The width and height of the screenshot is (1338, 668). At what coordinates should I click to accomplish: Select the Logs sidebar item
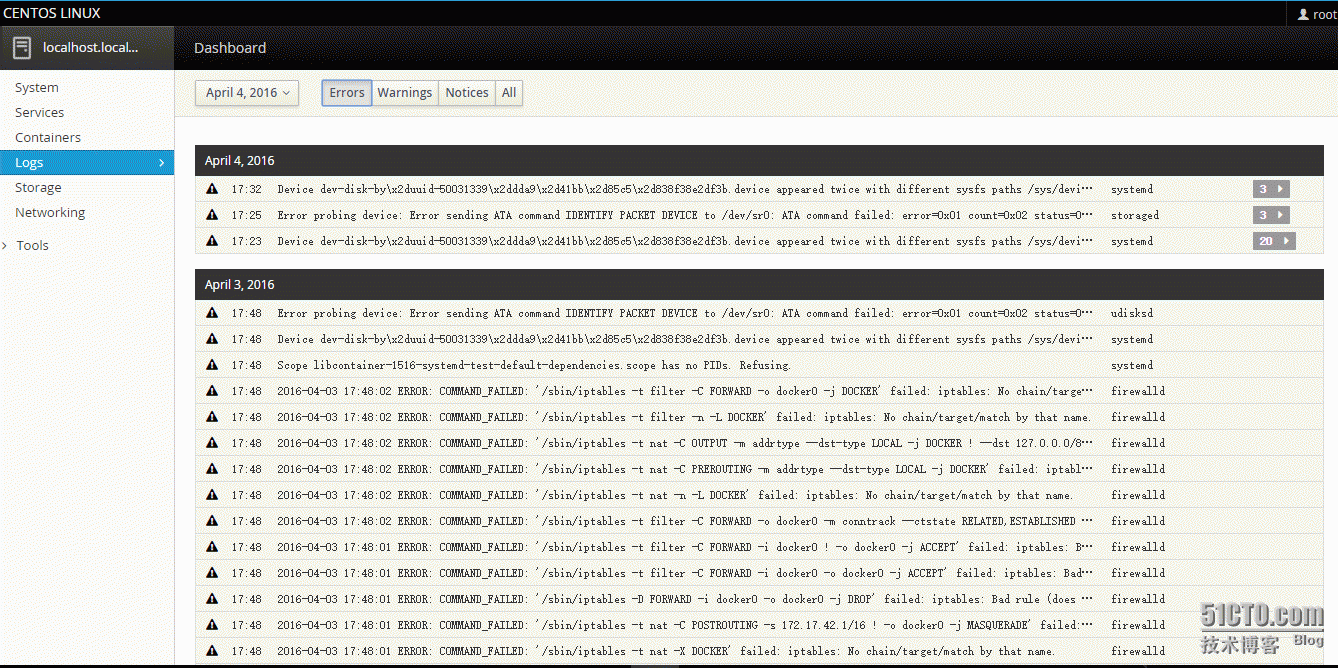pyautogui.click(x=87, y=163)
